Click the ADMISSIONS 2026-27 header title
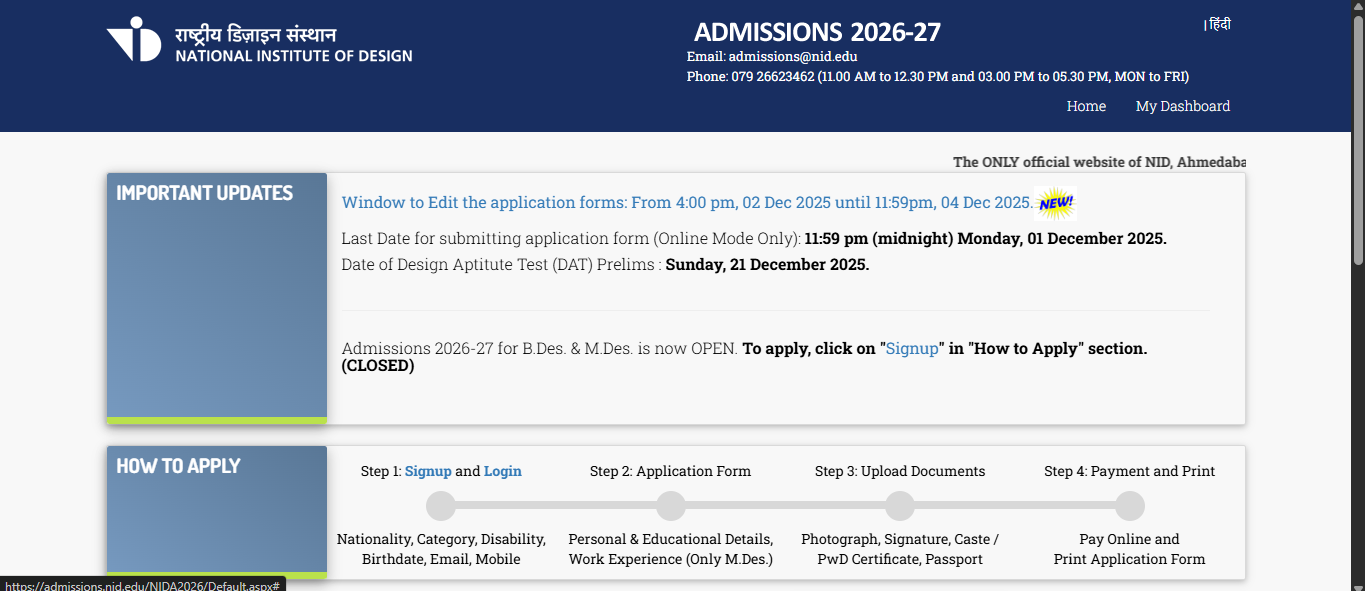Viewport: 1365px width, 591px height. [817, 32]
